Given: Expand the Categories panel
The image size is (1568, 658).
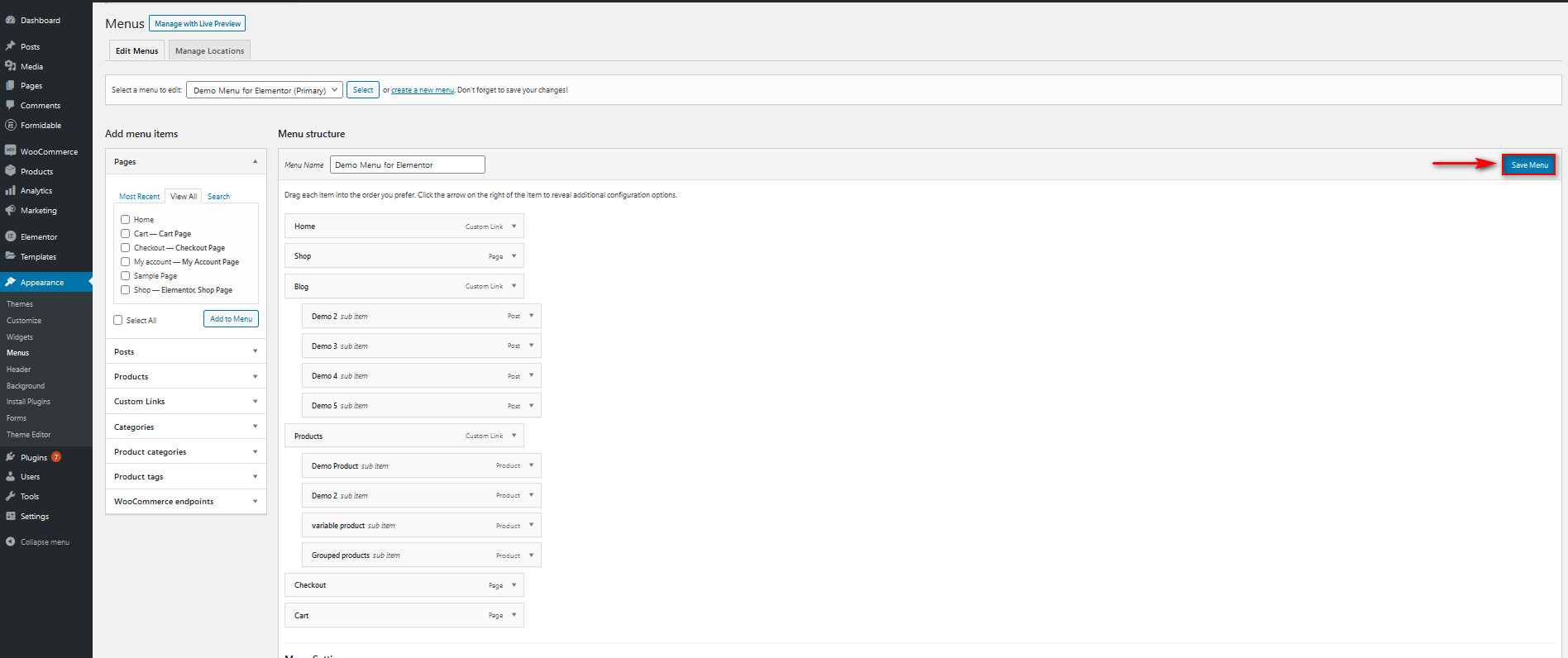Looking at the screenshot, I should tap(255, 427).
